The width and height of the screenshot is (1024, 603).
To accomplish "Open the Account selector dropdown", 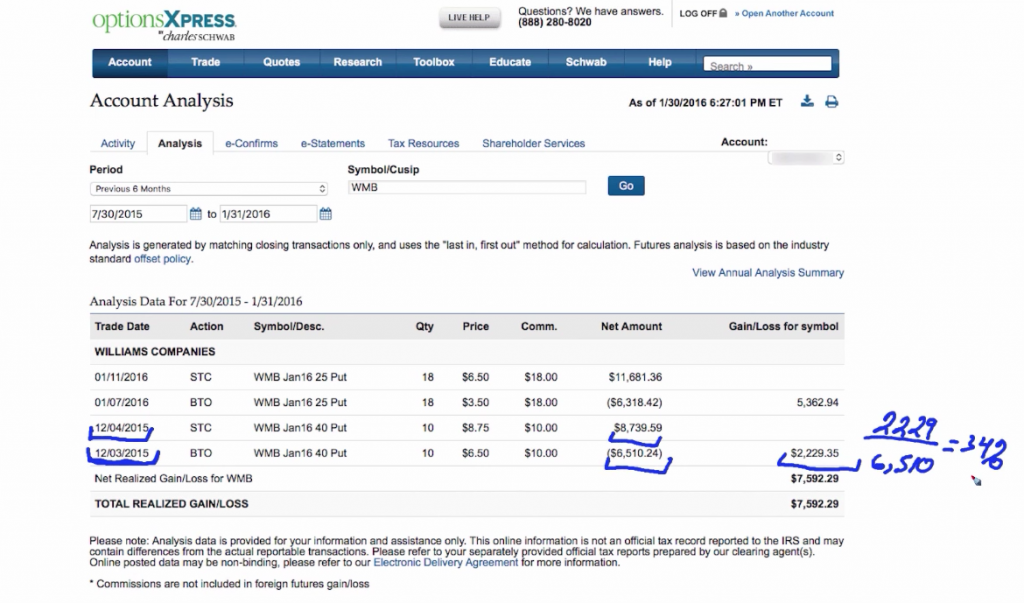I will coord(806,157).
